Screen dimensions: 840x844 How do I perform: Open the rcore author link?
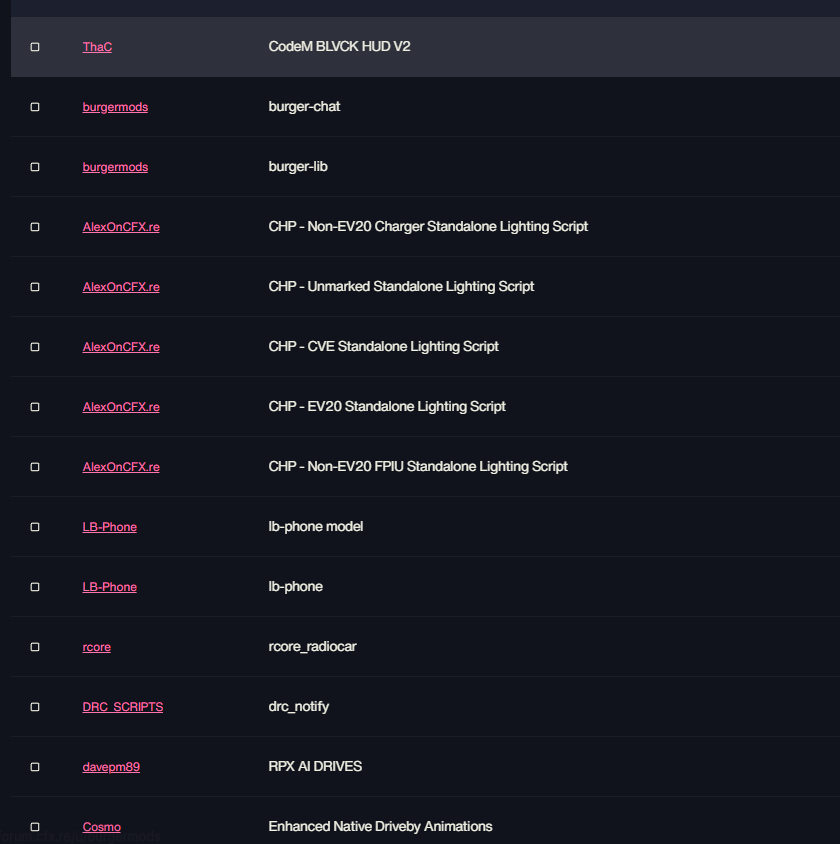click(x=97, y=647)
